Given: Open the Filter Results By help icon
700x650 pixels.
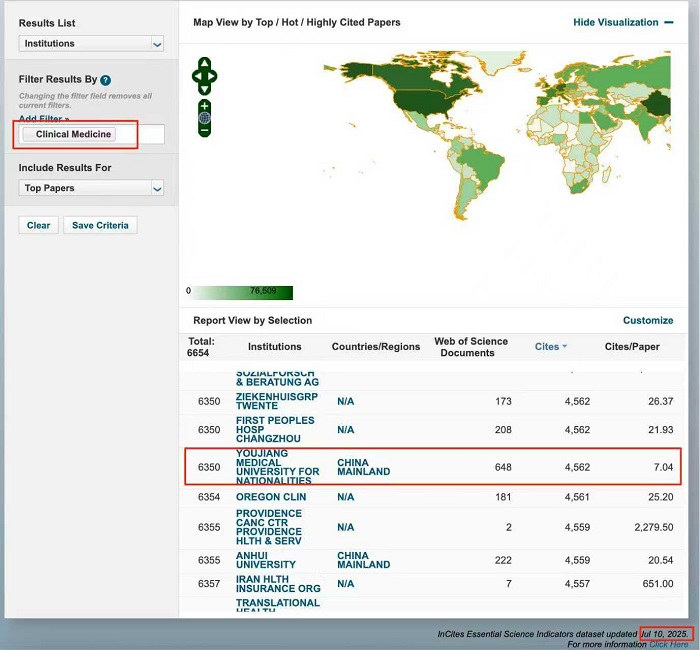Looking at the screenshot, I should (105, 80).
